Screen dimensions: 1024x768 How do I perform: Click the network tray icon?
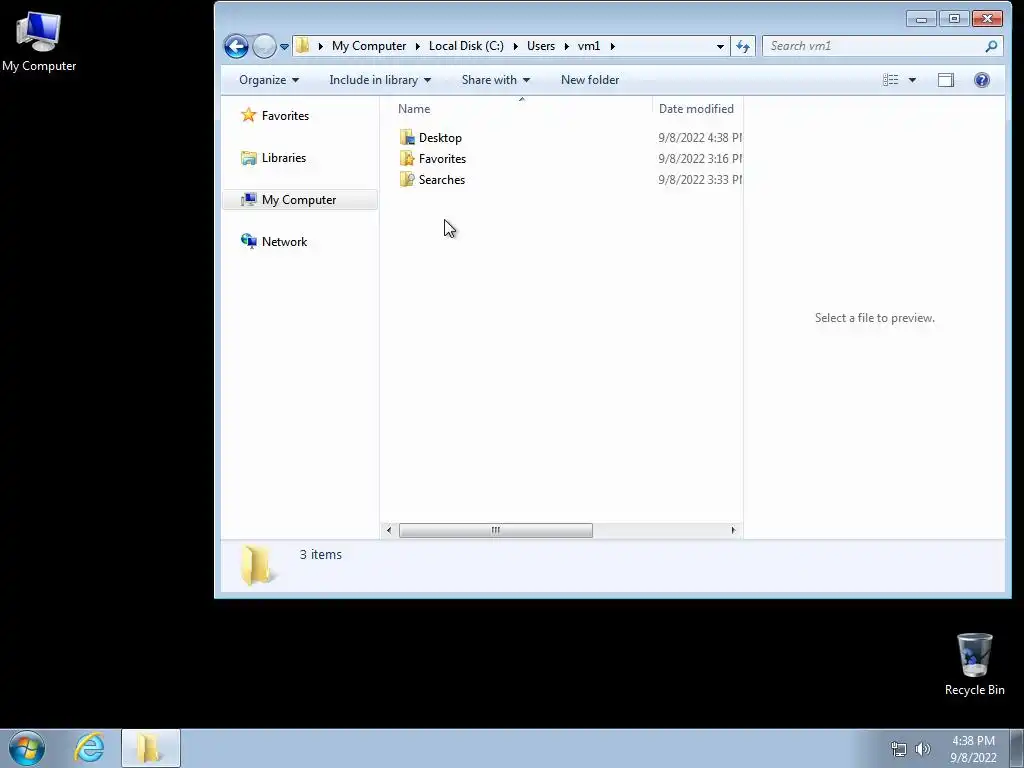[899, 749]
